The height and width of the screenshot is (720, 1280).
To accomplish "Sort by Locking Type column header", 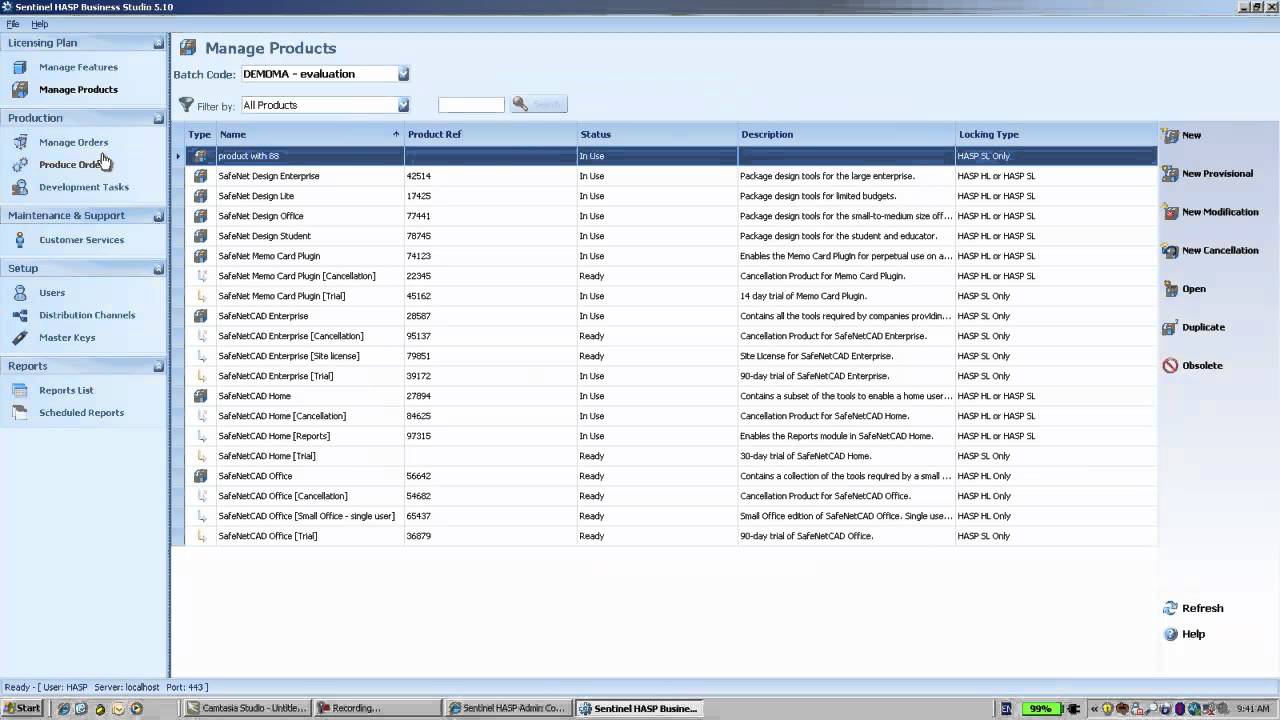I will 1056,134.
